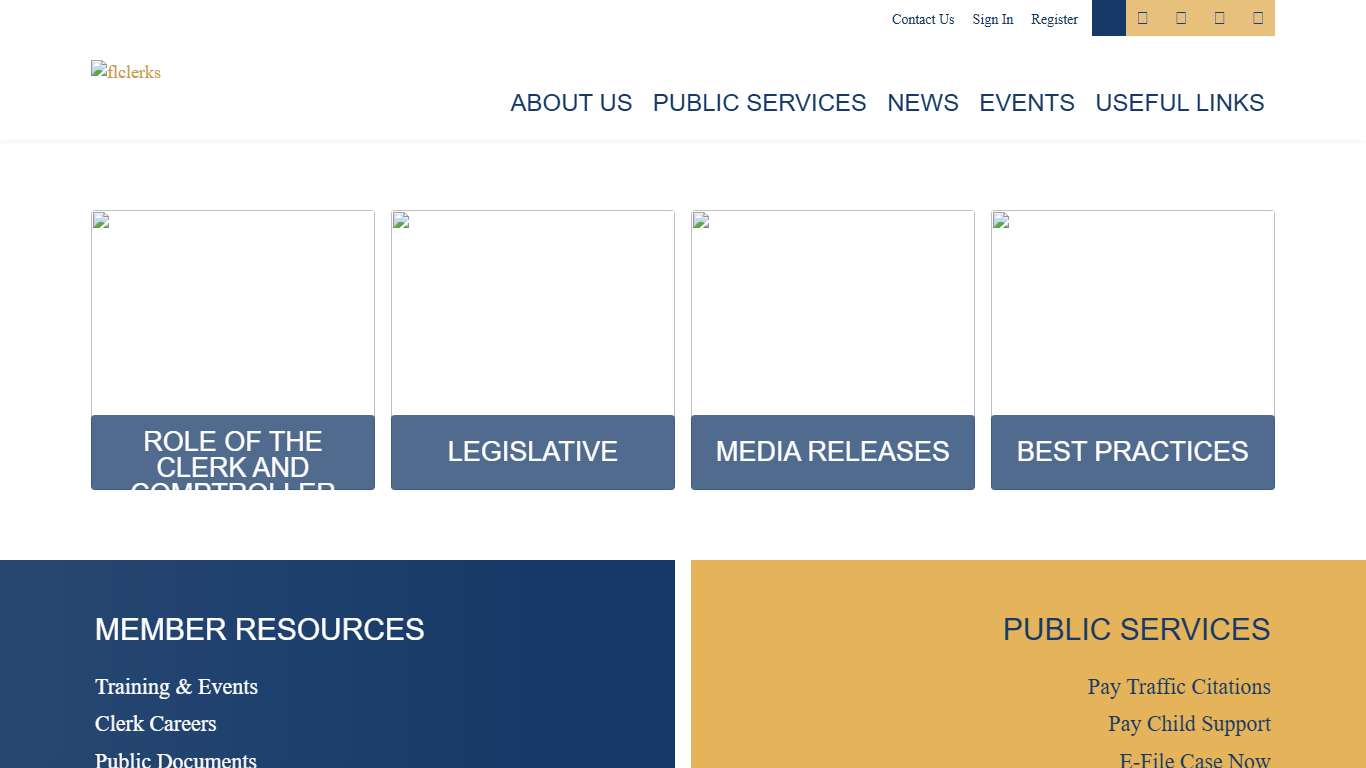The height and width of the screenshot is (768, 1366).
Task: Click the Register link
Action: tap(1054, 19)
